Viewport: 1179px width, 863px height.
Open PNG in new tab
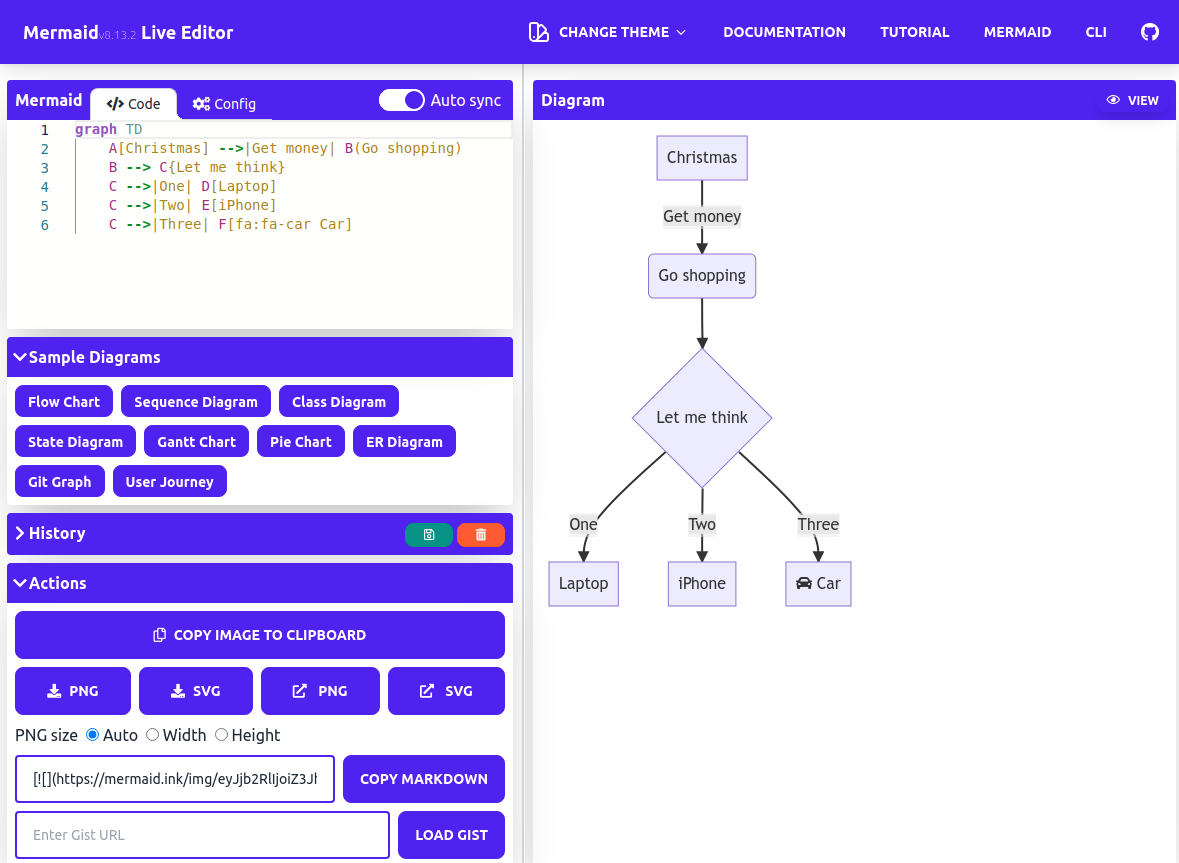tap(320, 691)
